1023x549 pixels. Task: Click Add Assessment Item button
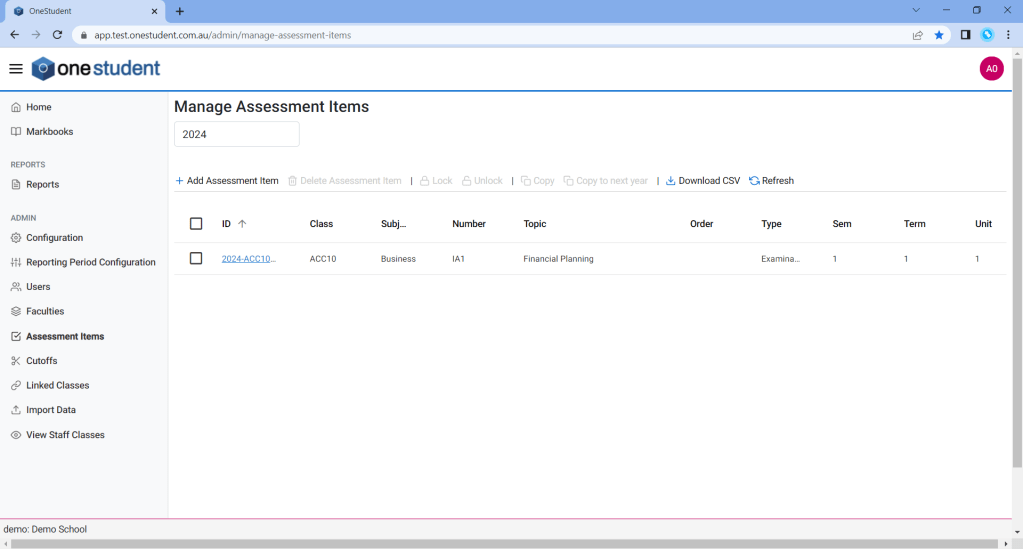[227, 181]
